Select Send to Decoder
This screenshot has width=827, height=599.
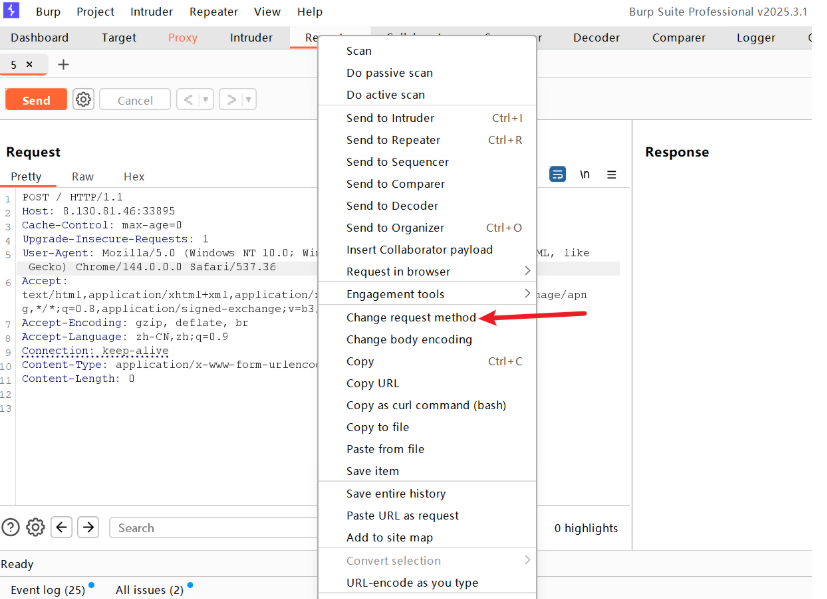click(427, 206)
